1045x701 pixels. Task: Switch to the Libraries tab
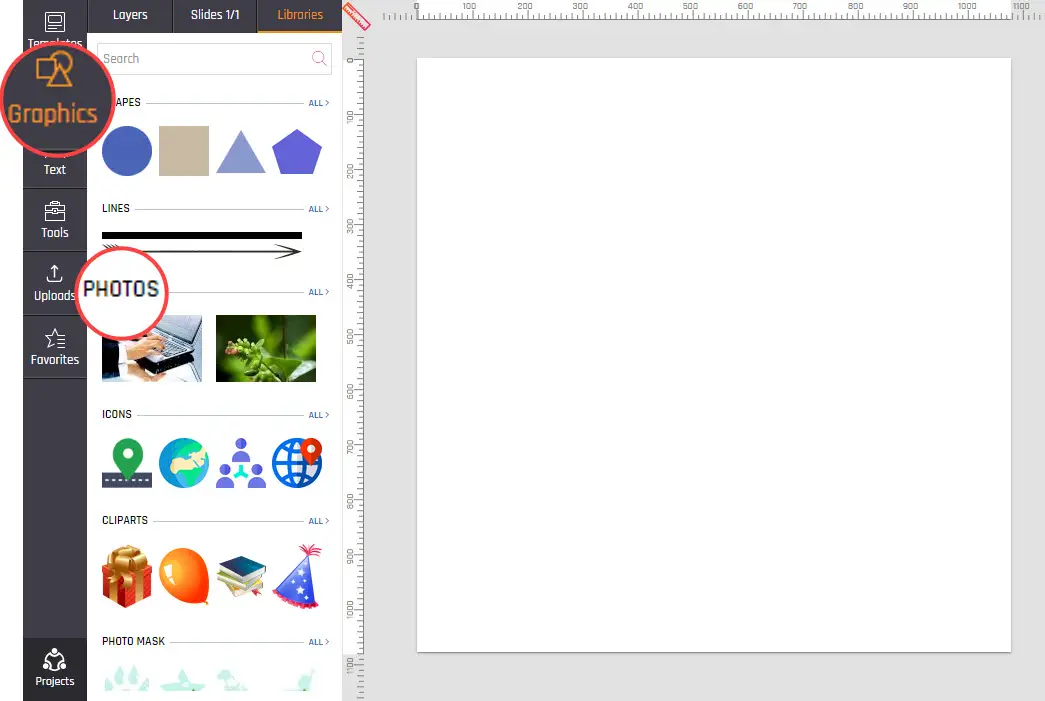point(300,15)
